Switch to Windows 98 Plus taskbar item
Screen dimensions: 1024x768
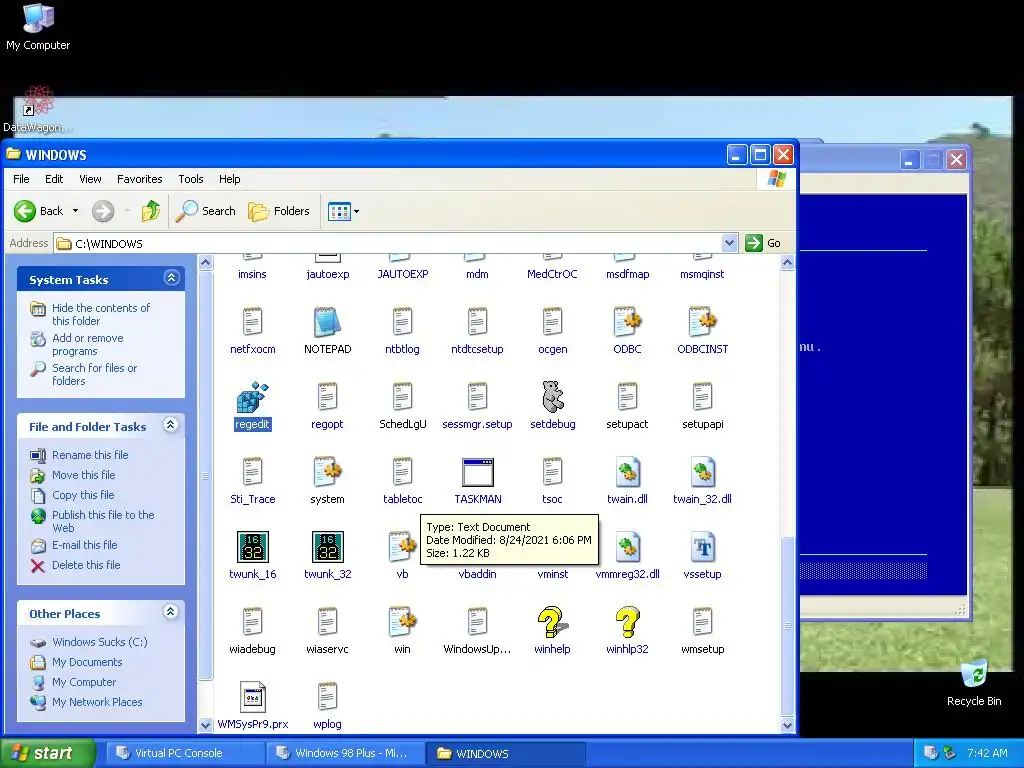pos(344,753)
